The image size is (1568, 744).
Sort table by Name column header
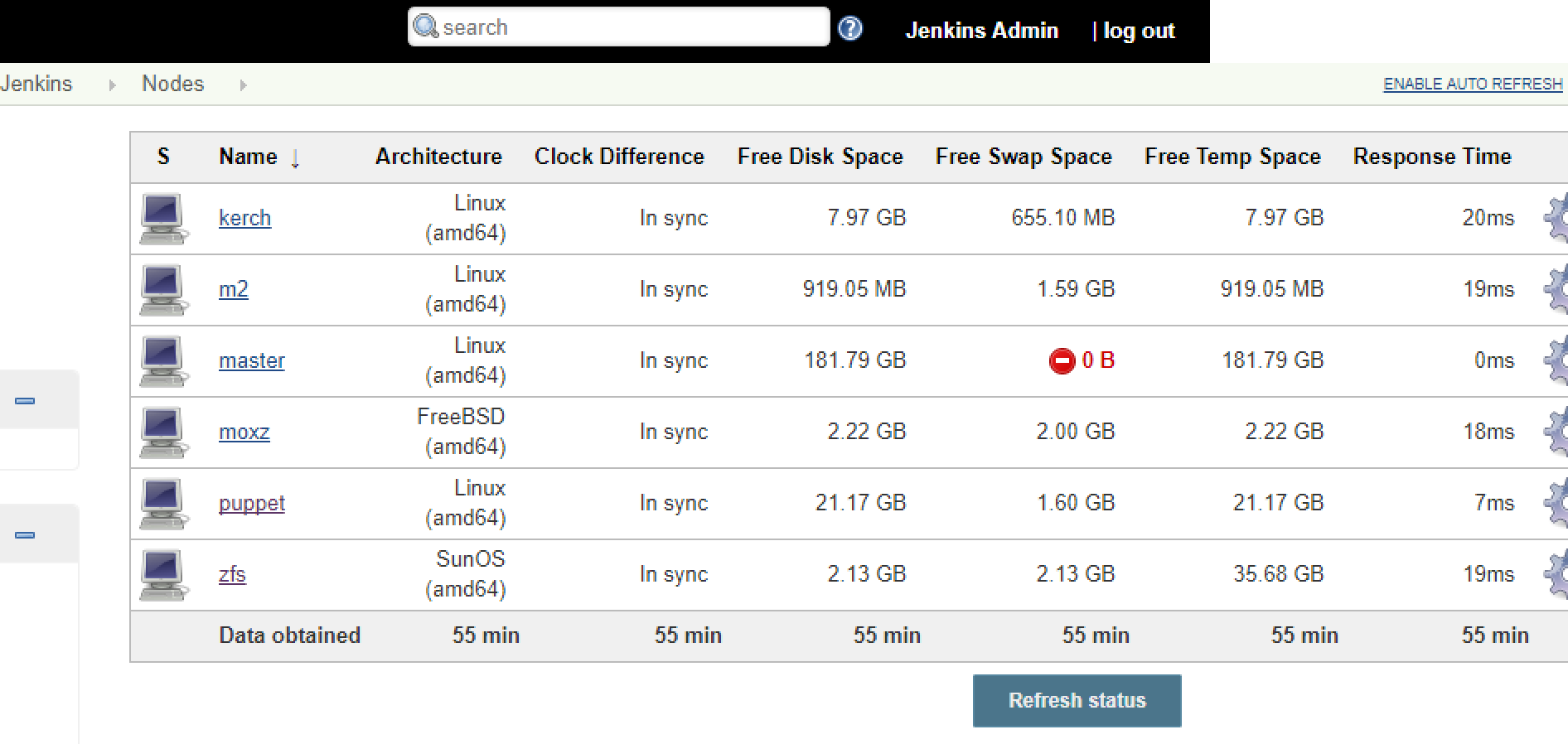248,157
